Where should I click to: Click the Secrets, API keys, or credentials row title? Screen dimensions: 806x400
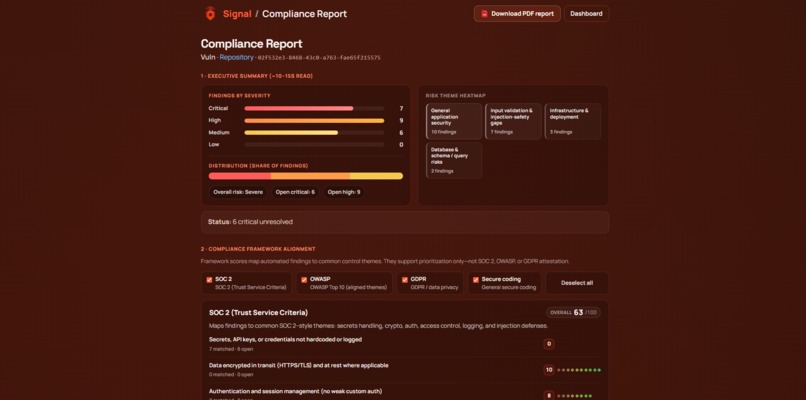[x=285, y=339]
